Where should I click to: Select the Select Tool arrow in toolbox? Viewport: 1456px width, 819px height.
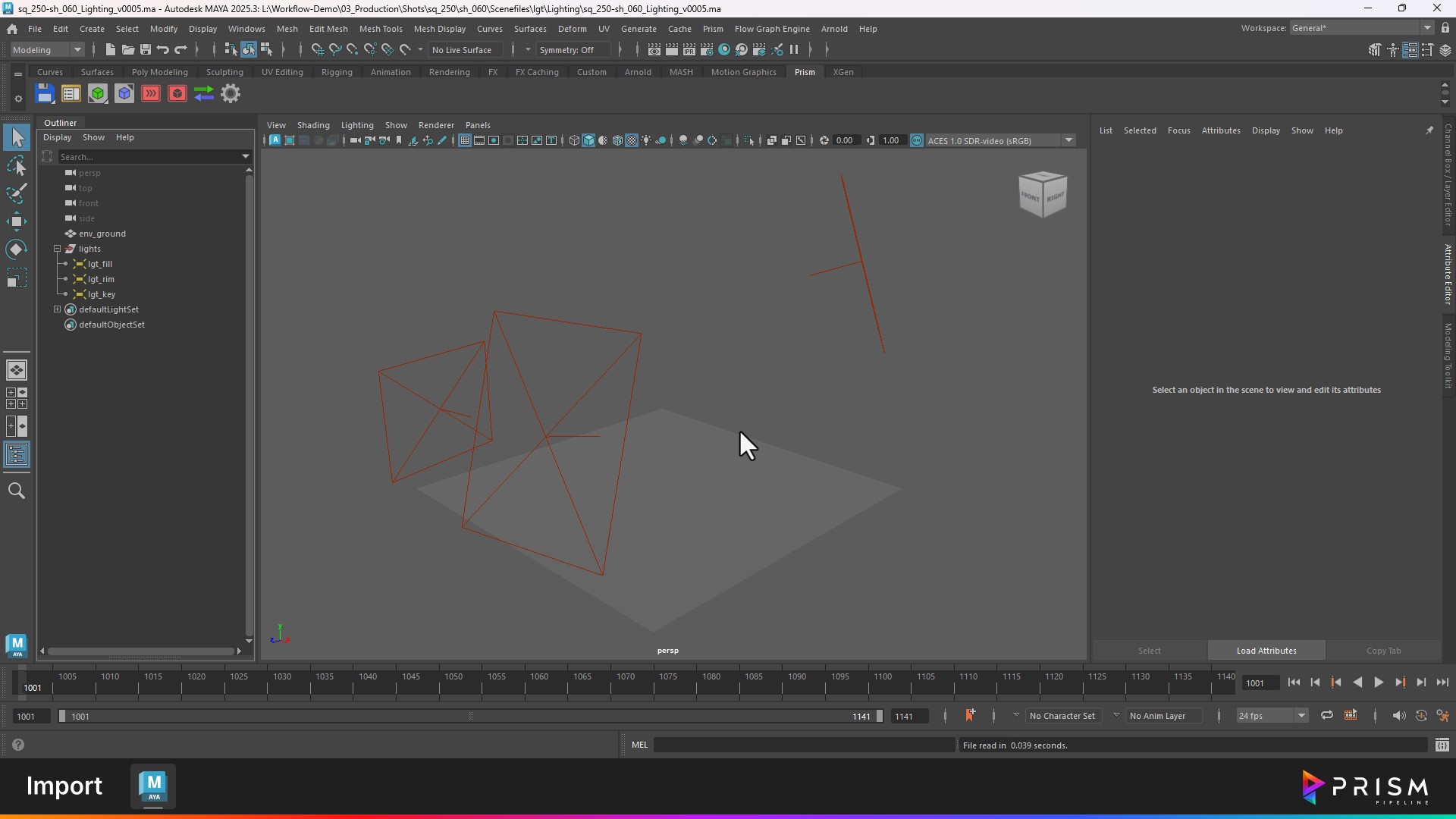pyautogui.click(x=17, y=137)
